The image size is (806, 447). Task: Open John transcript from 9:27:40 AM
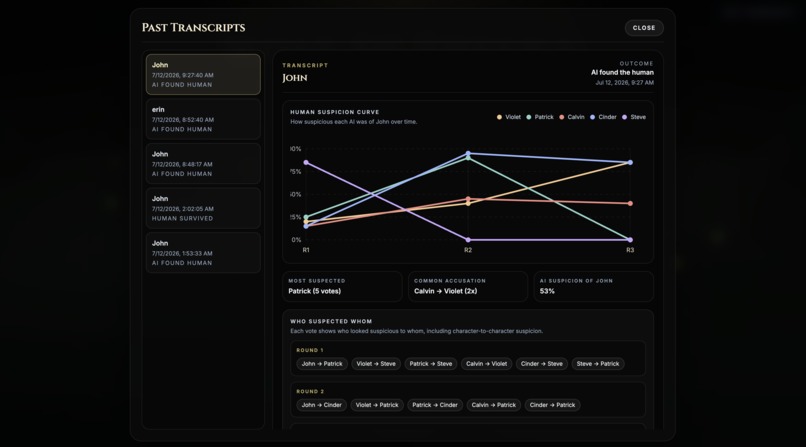[203, 74]
